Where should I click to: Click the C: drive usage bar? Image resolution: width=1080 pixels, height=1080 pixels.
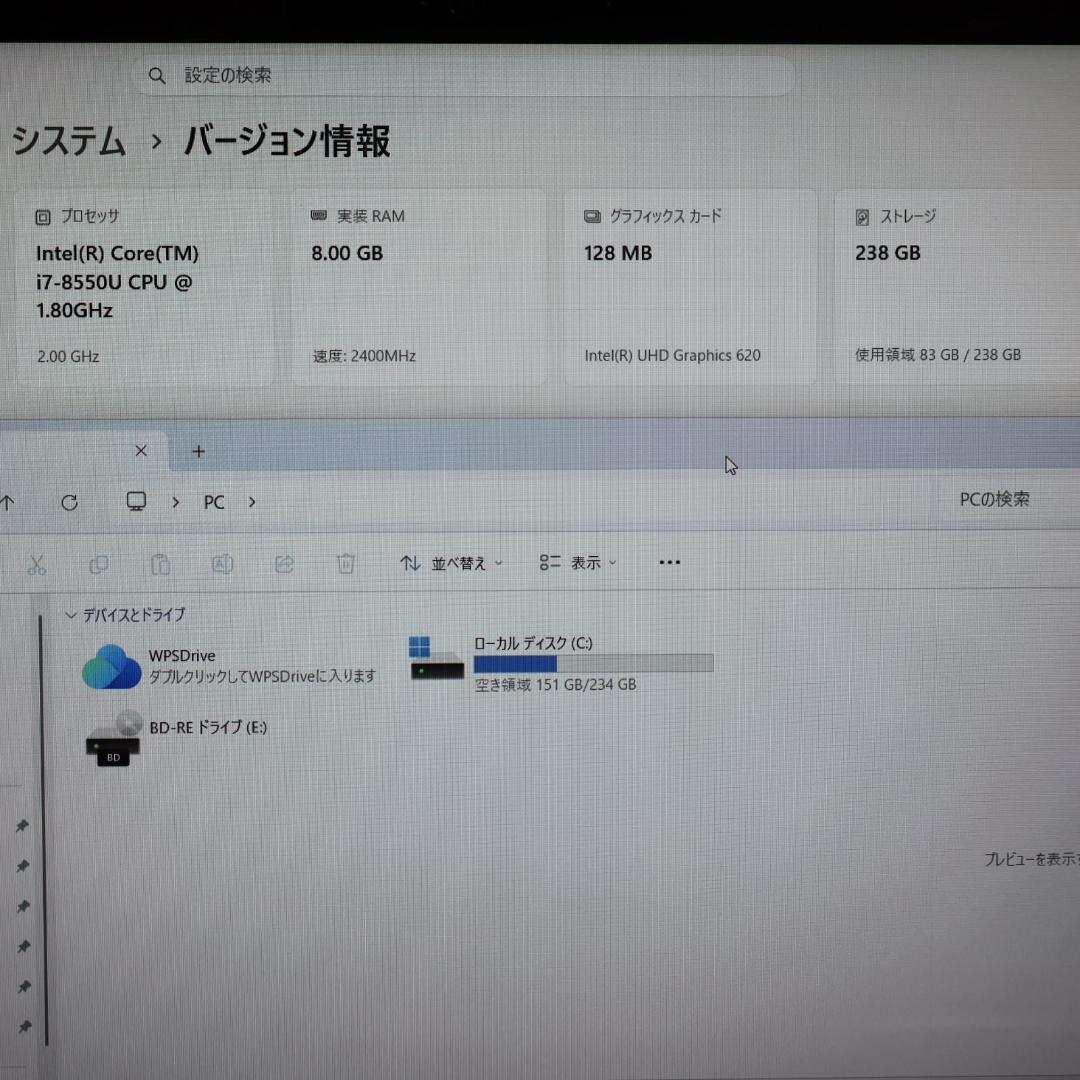[594, 663]
